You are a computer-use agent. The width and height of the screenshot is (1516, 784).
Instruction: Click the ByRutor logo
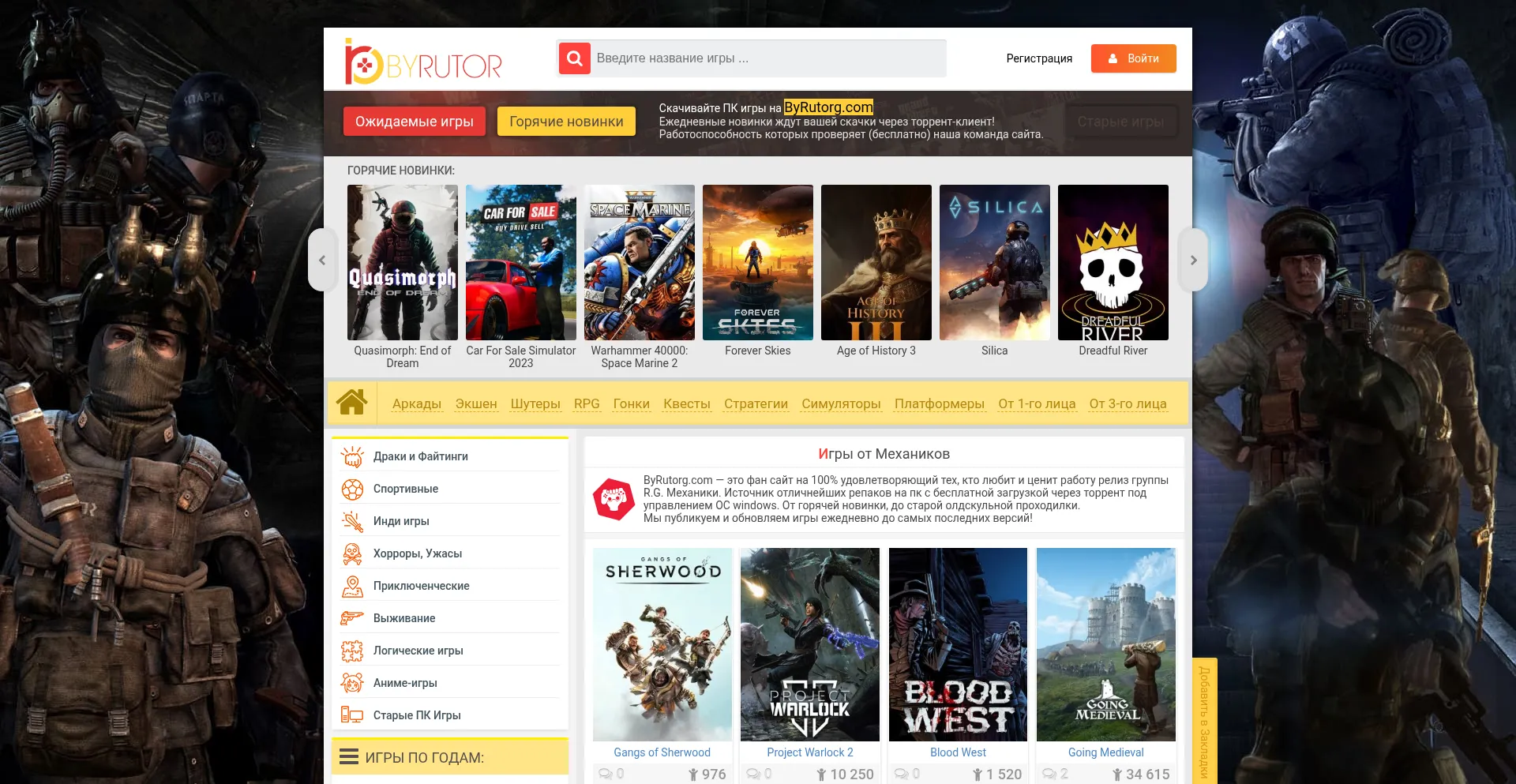tap(423, 61)
